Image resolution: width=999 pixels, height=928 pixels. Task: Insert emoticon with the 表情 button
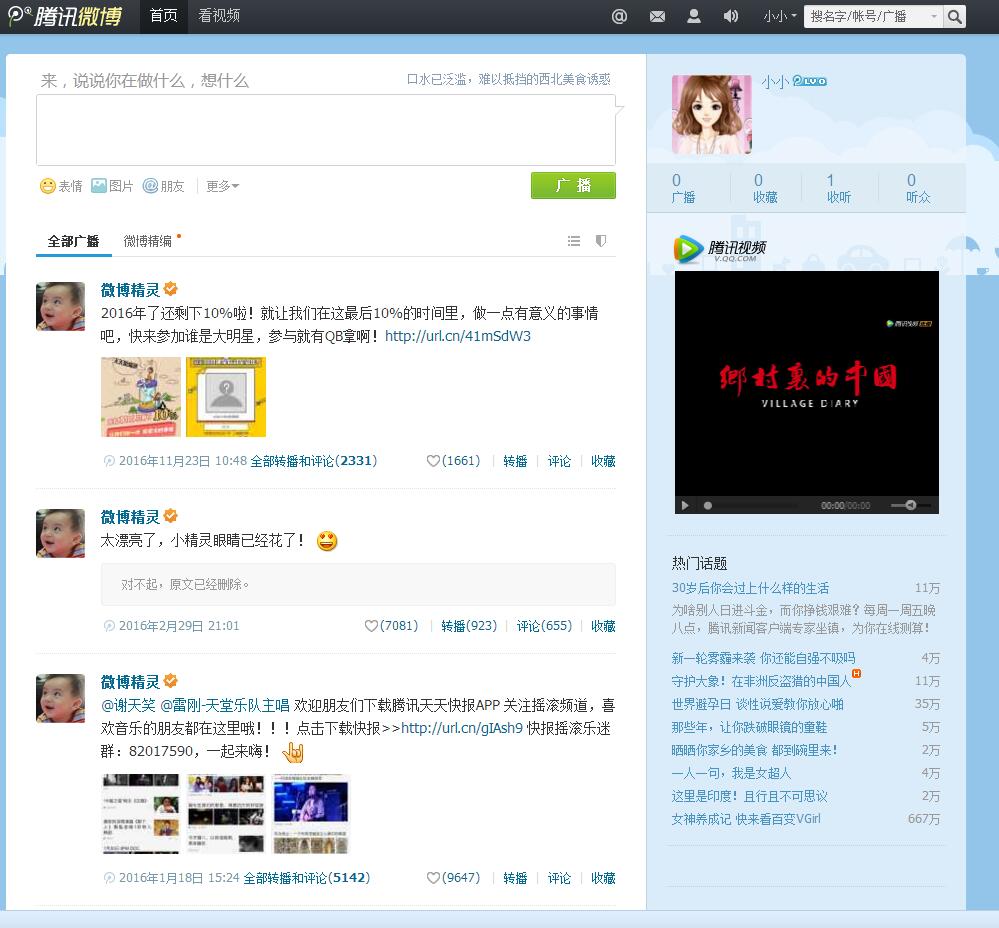click(x=61, y=186)
